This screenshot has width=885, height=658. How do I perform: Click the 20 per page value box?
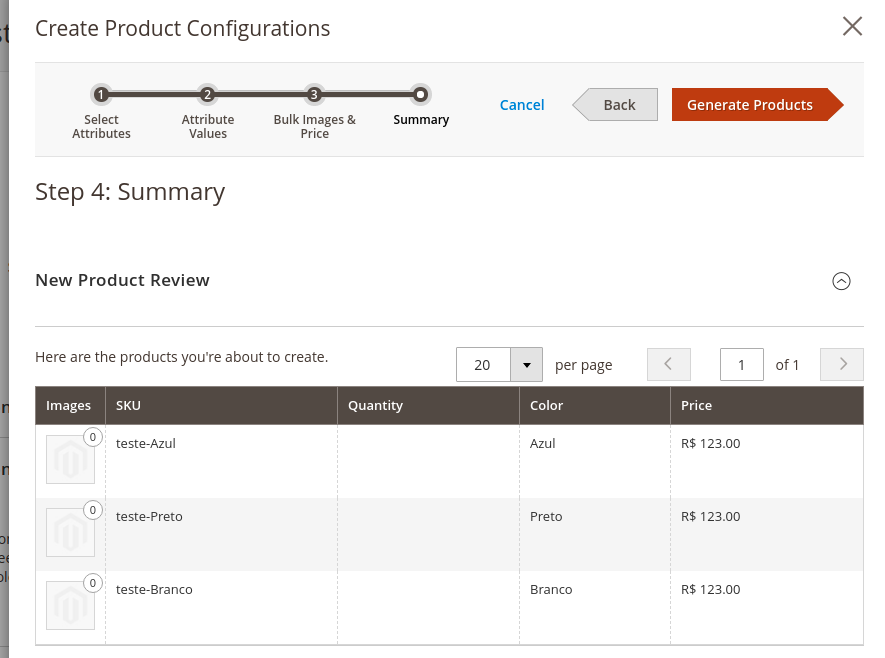point(483,365)
